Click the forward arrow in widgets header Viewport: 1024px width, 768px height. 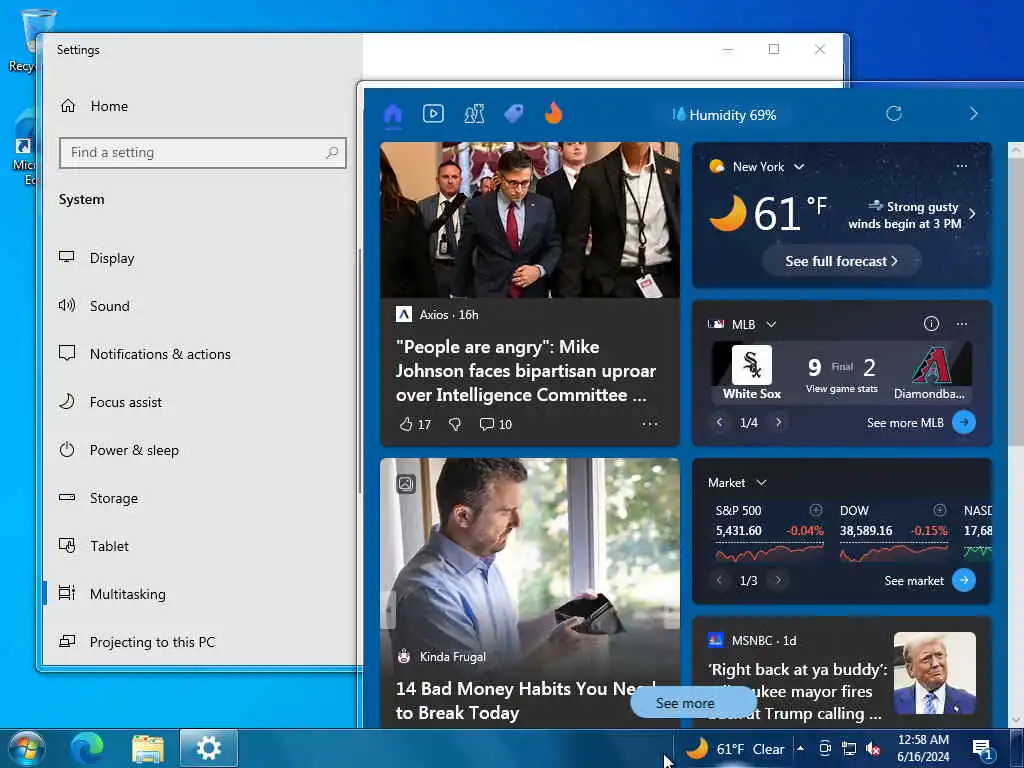point(974,114)
